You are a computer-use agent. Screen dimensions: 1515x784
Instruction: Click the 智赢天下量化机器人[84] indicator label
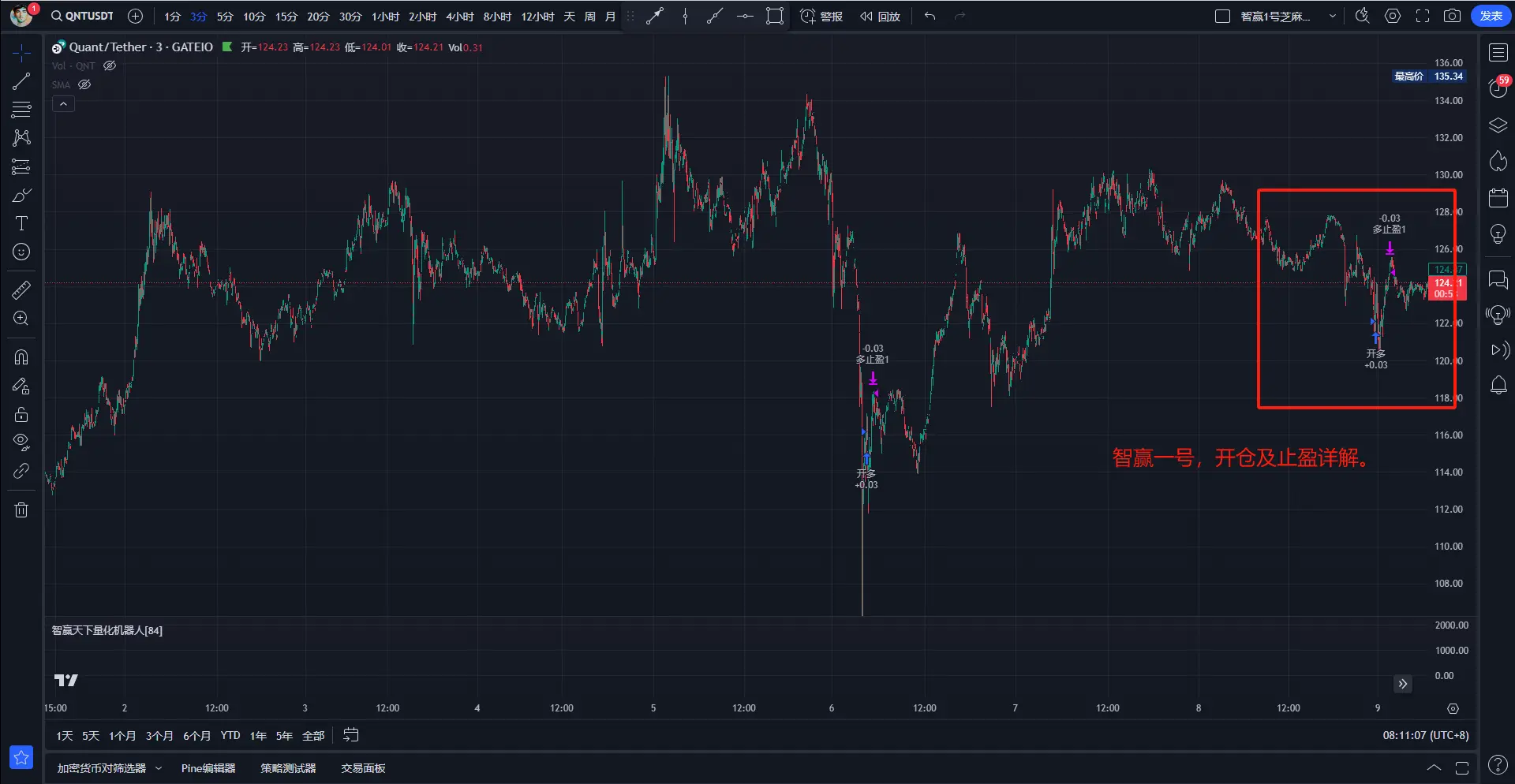107,630
